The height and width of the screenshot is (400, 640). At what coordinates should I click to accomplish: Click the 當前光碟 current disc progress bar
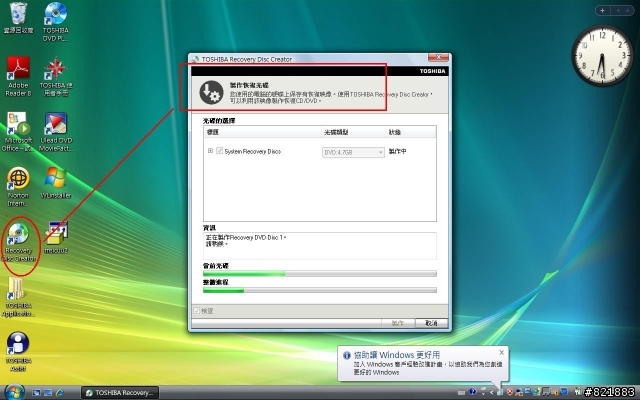click(320, 273)
